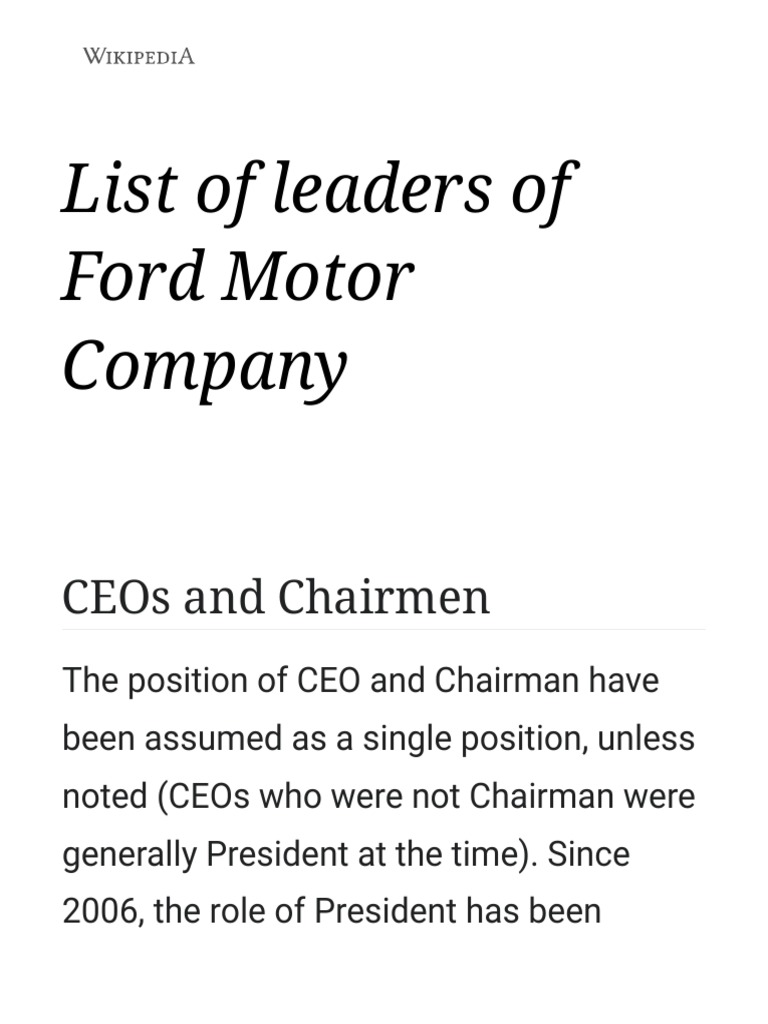Click the paragraph line starting 'been assumed as'
This screenshot has height=1024, width=768.
[378, 738]
